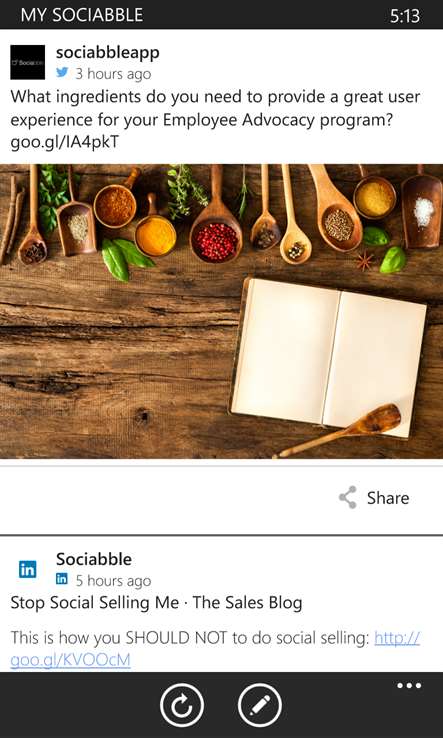Screen dimensions: 443x738
Task: Open the sociabbleapp username
Action: pos(108,53)
